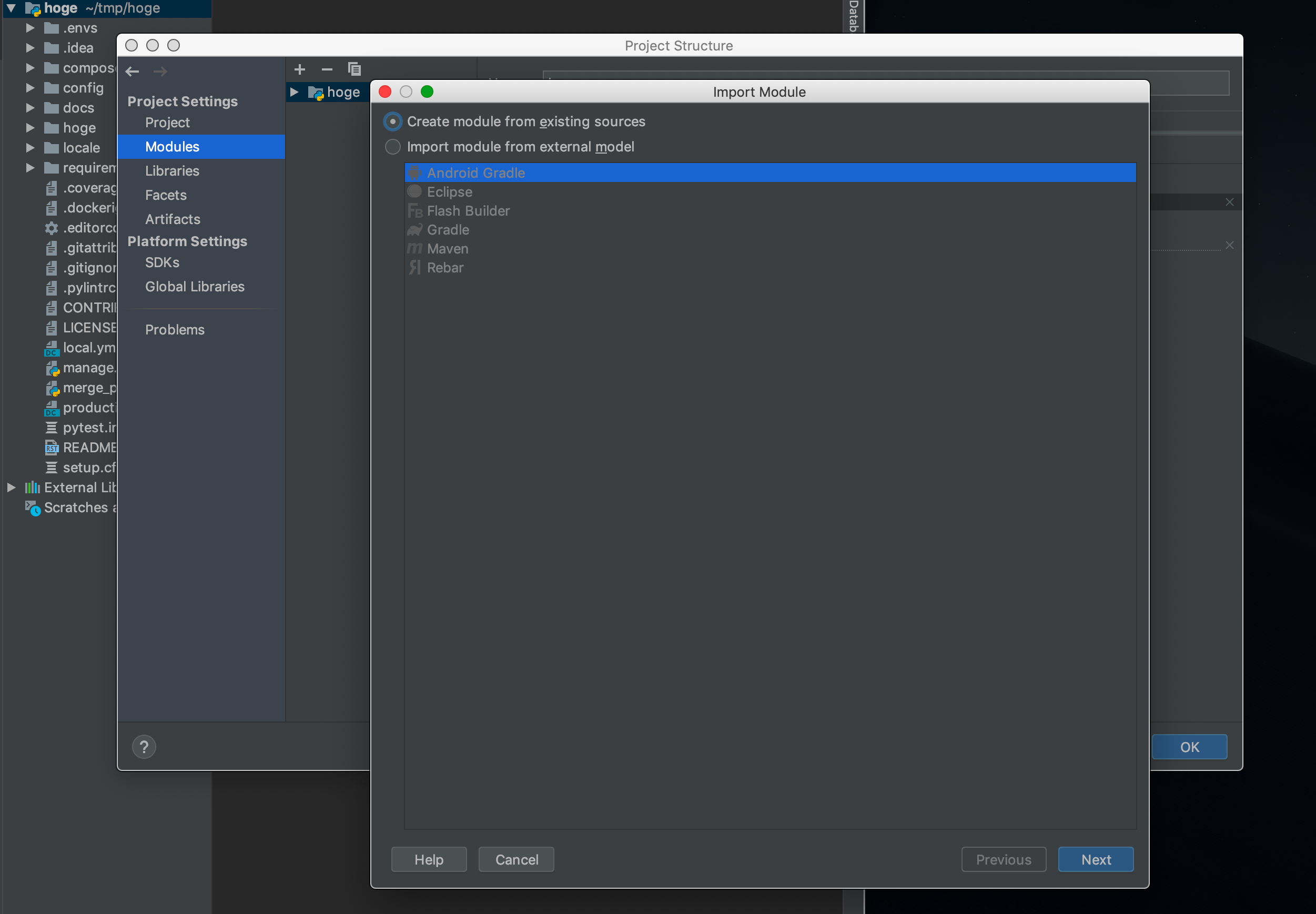Click the Eclipse list entry
The width and height of the screenshot is (1316, 914).
point(450,192)
